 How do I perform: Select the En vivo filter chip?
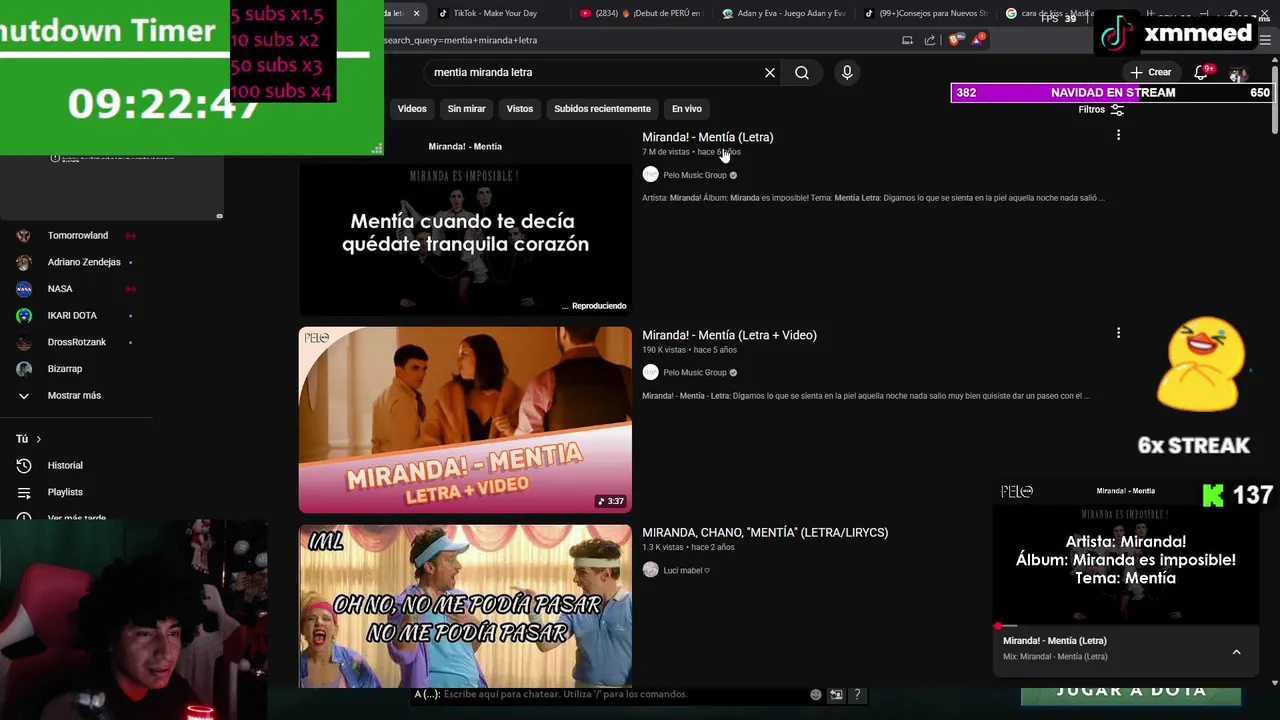point(686,108)
